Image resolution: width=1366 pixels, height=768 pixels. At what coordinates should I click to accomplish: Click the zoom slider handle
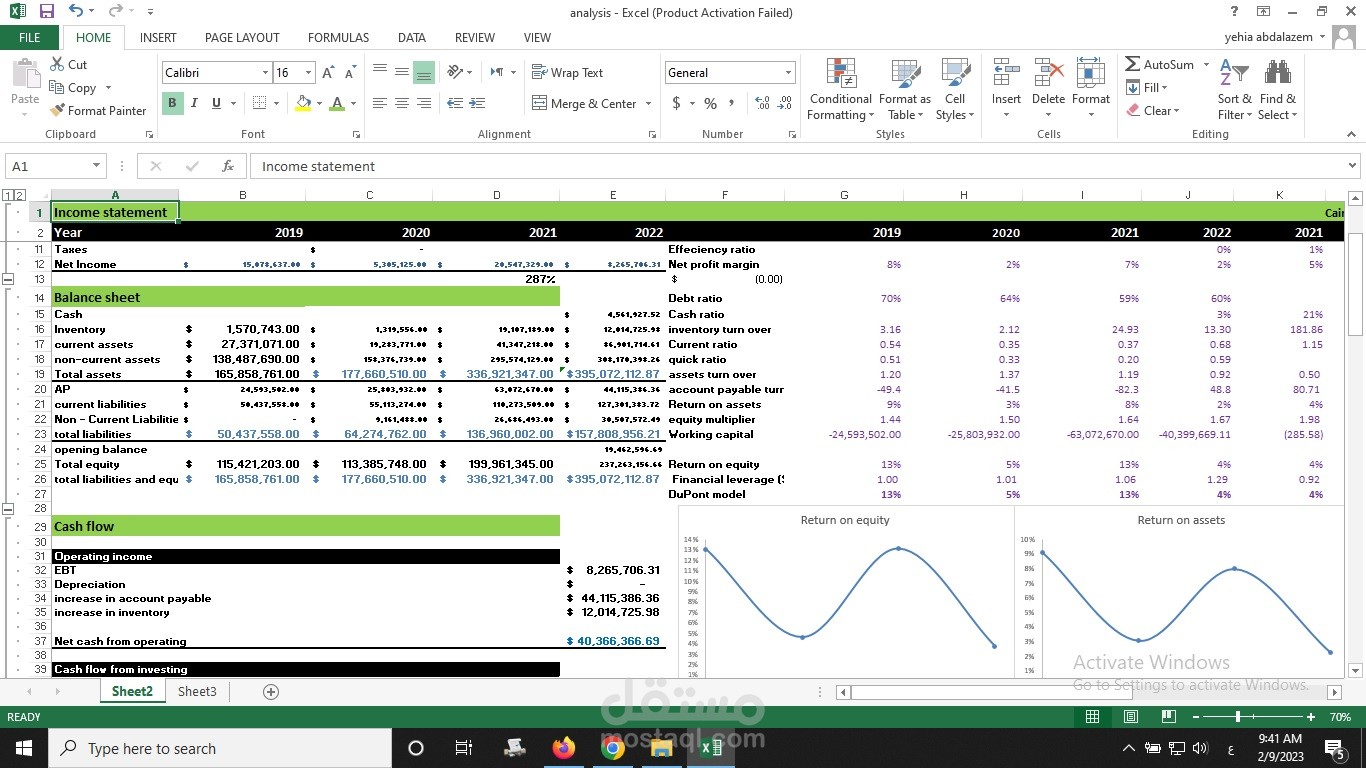[1238, 717]
